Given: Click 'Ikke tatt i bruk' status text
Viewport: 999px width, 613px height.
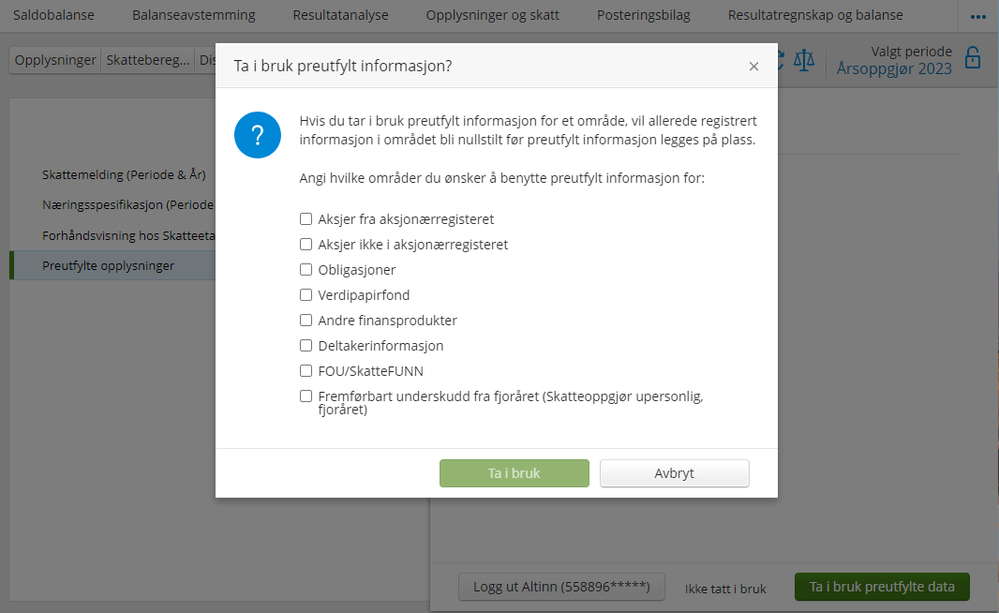Looking at the screenshot, I should (x=726, y=589).
